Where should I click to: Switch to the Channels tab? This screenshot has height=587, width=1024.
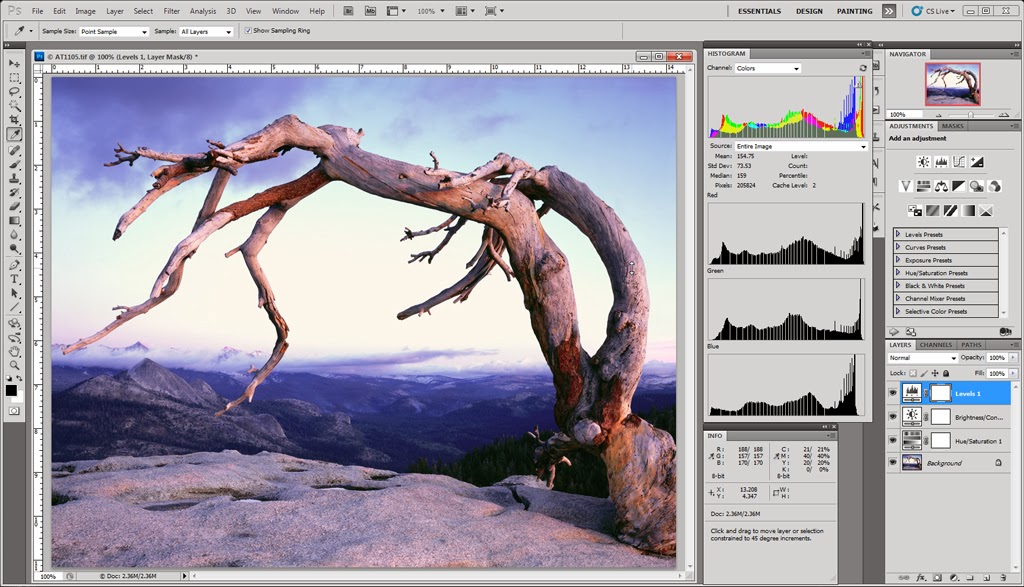(x=935, y=345)
